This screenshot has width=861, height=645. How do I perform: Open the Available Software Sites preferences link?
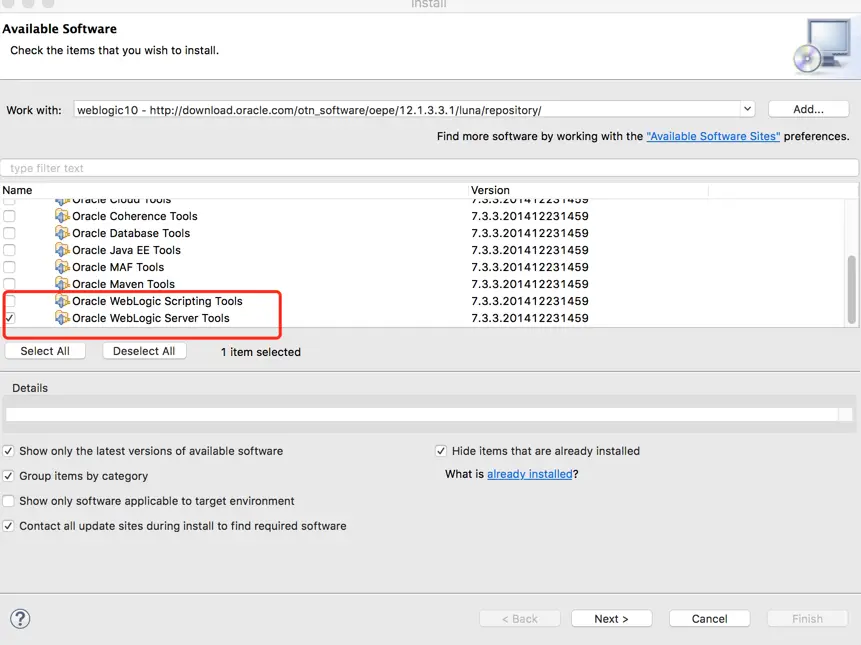(x=713, y=136)
